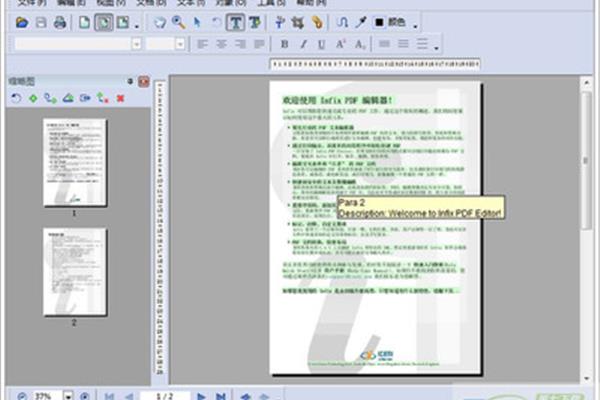Select the eyedropper color picker tool
The image size is (600, 400).
point(360,23)
